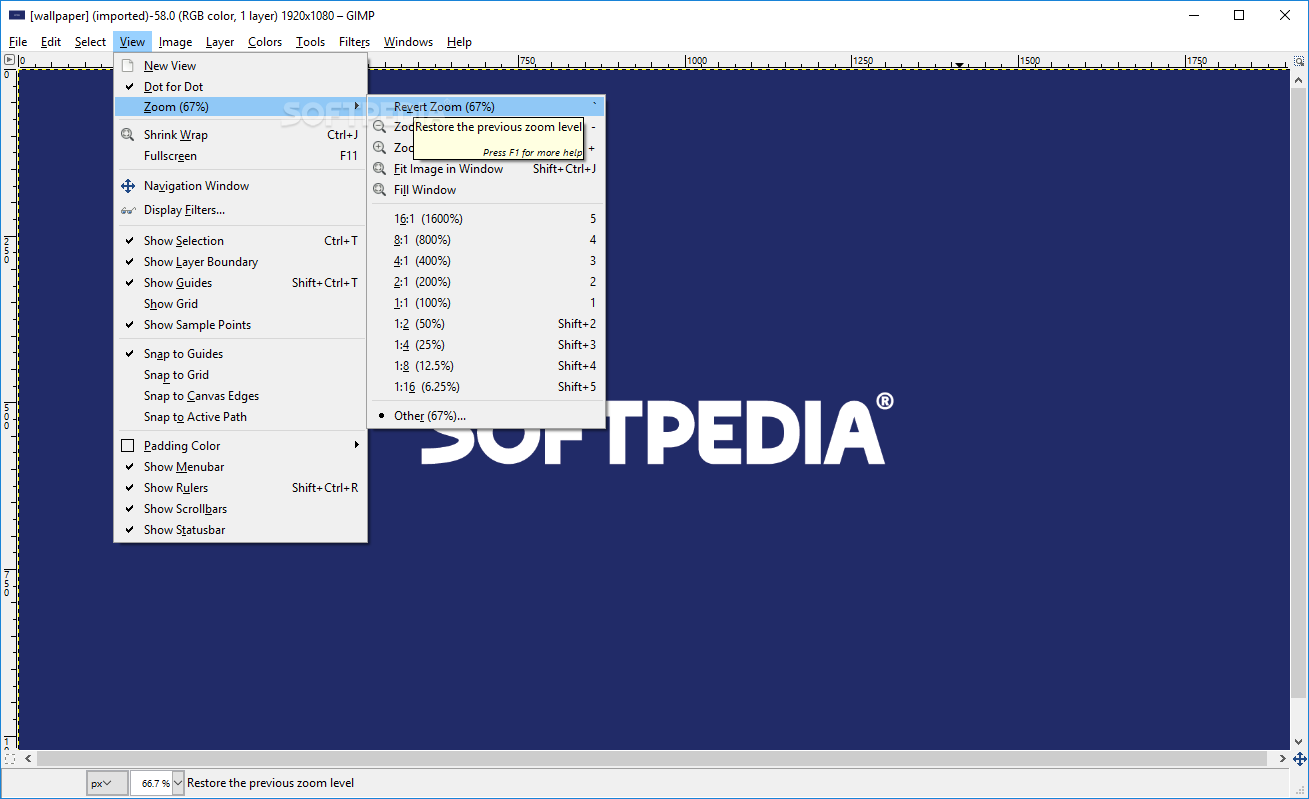
Task: Open the zoom percentage dropdown arrow
Action: coord(179,783)
